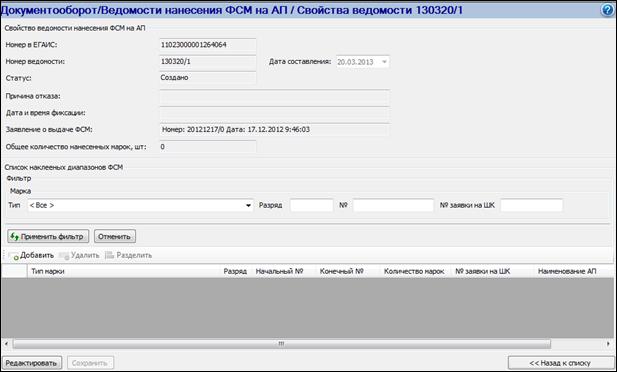
Task: Click the greyed Разделить toolbar item
Action: pyautogui.click(x=129, y=255)
